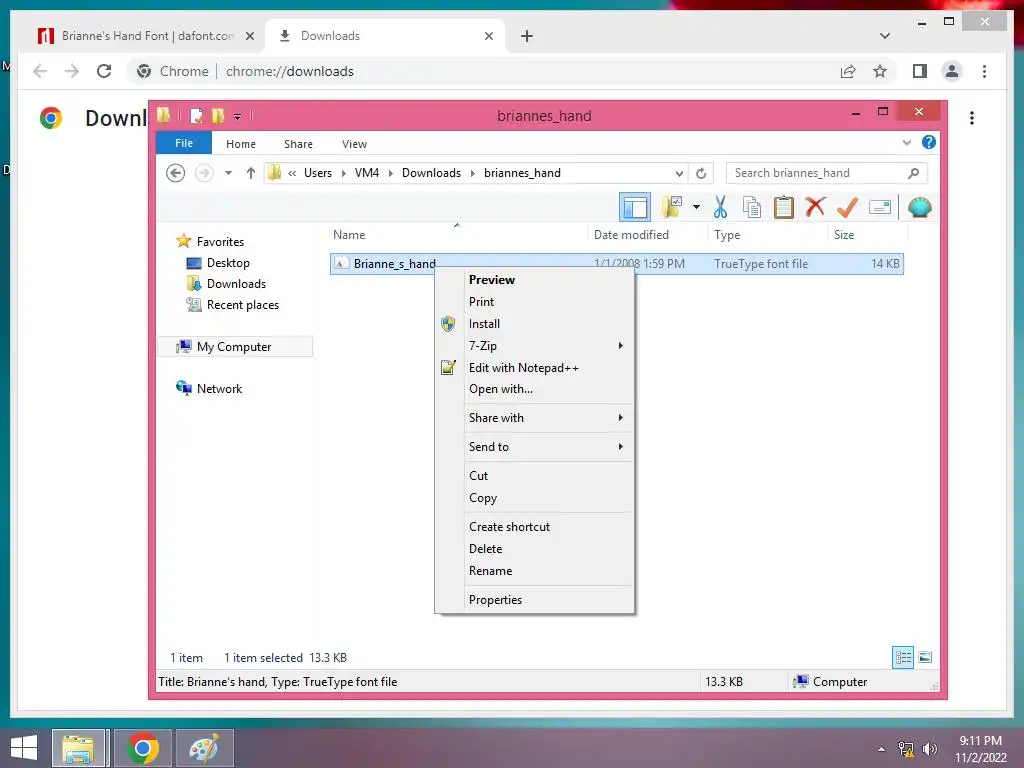The image size is (1024, 768).
Task: Click the folder options icon in toolbar
Action: coord(672,207)
